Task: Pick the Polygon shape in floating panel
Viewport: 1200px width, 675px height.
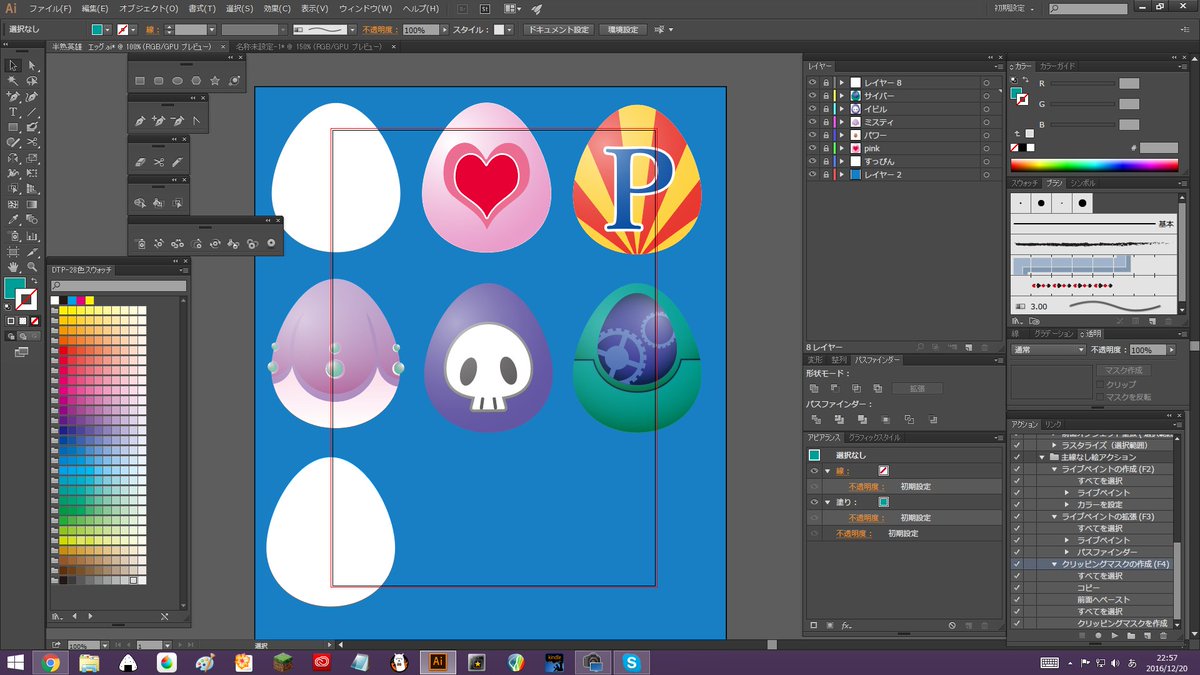Action: (196, 80)
